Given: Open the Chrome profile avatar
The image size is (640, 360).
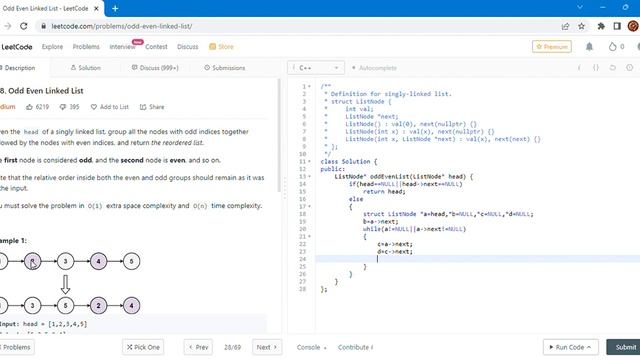Looking at the screenshot, I should tap(633, 26).
